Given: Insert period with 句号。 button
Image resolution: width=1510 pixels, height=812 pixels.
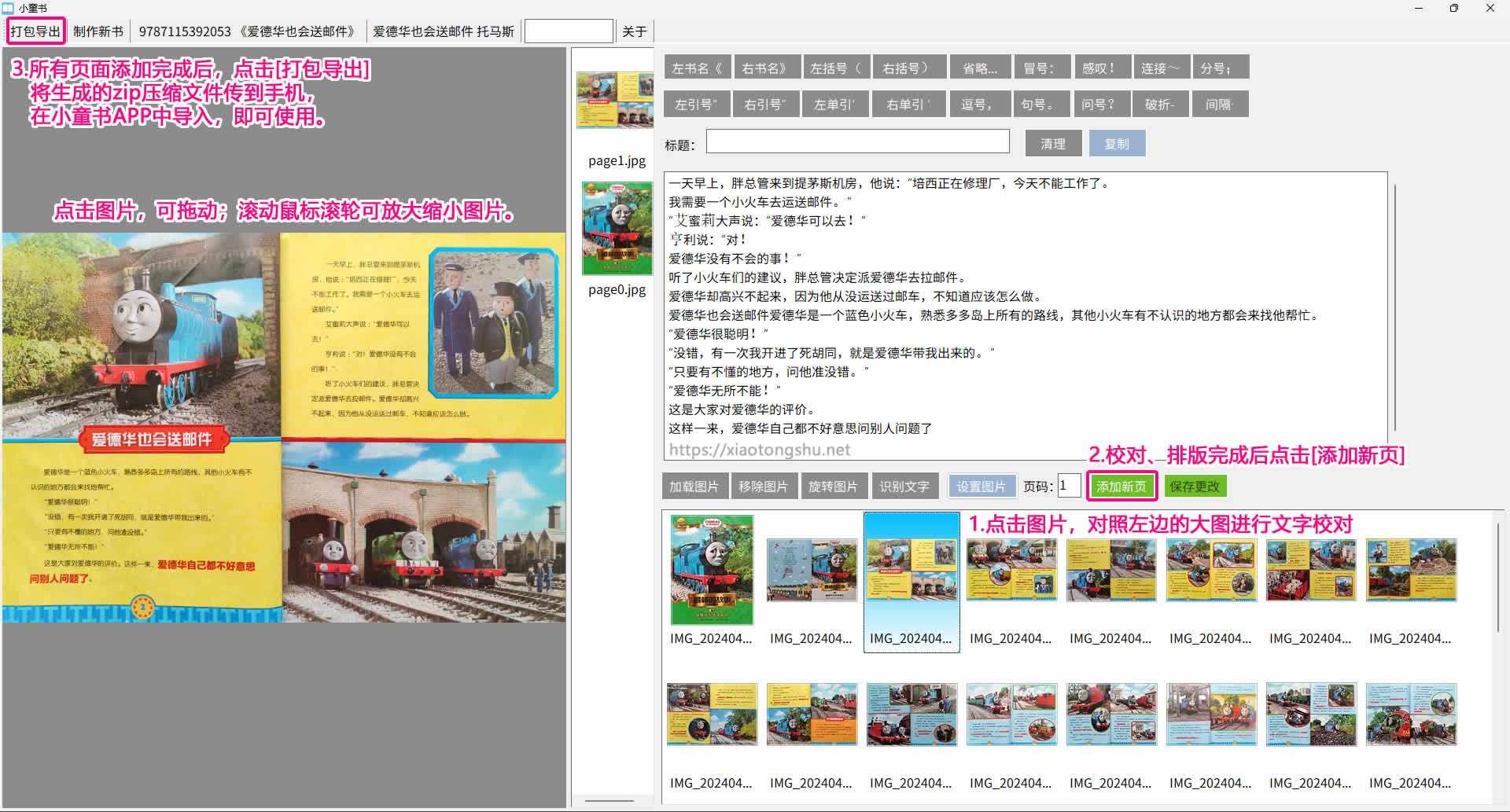Looking at the screenshot, I should tap(1042, 104).
